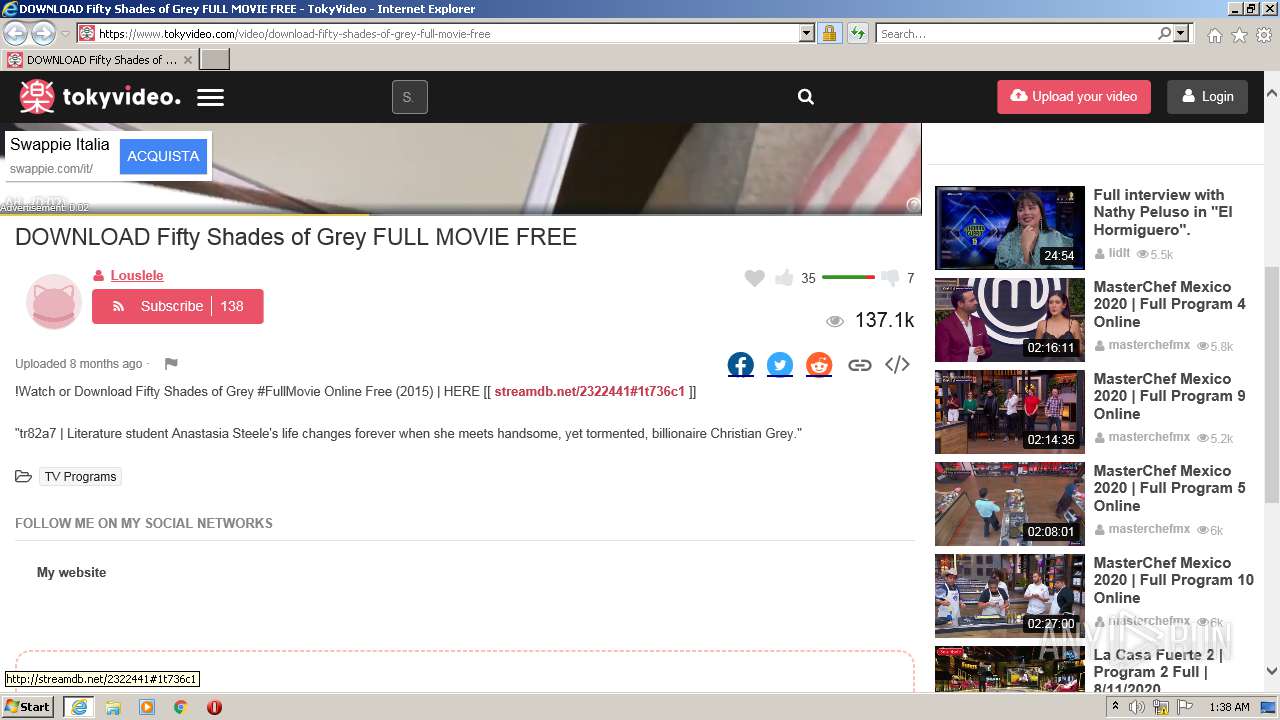
Task: Open the Louslele channel link
Action: click(x=137, y=275)
